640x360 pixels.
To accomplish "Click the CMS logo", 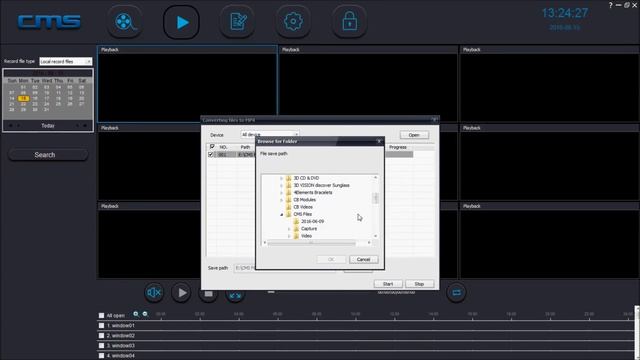I will pyautogui.click(x=49, y=22).
